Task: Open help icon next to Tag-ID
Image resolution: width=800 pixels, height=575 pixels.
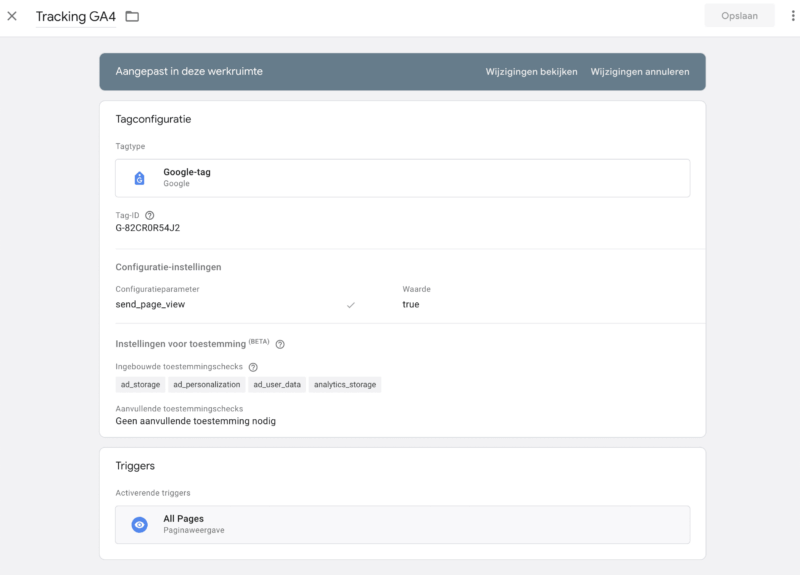Action: [150, 215]
